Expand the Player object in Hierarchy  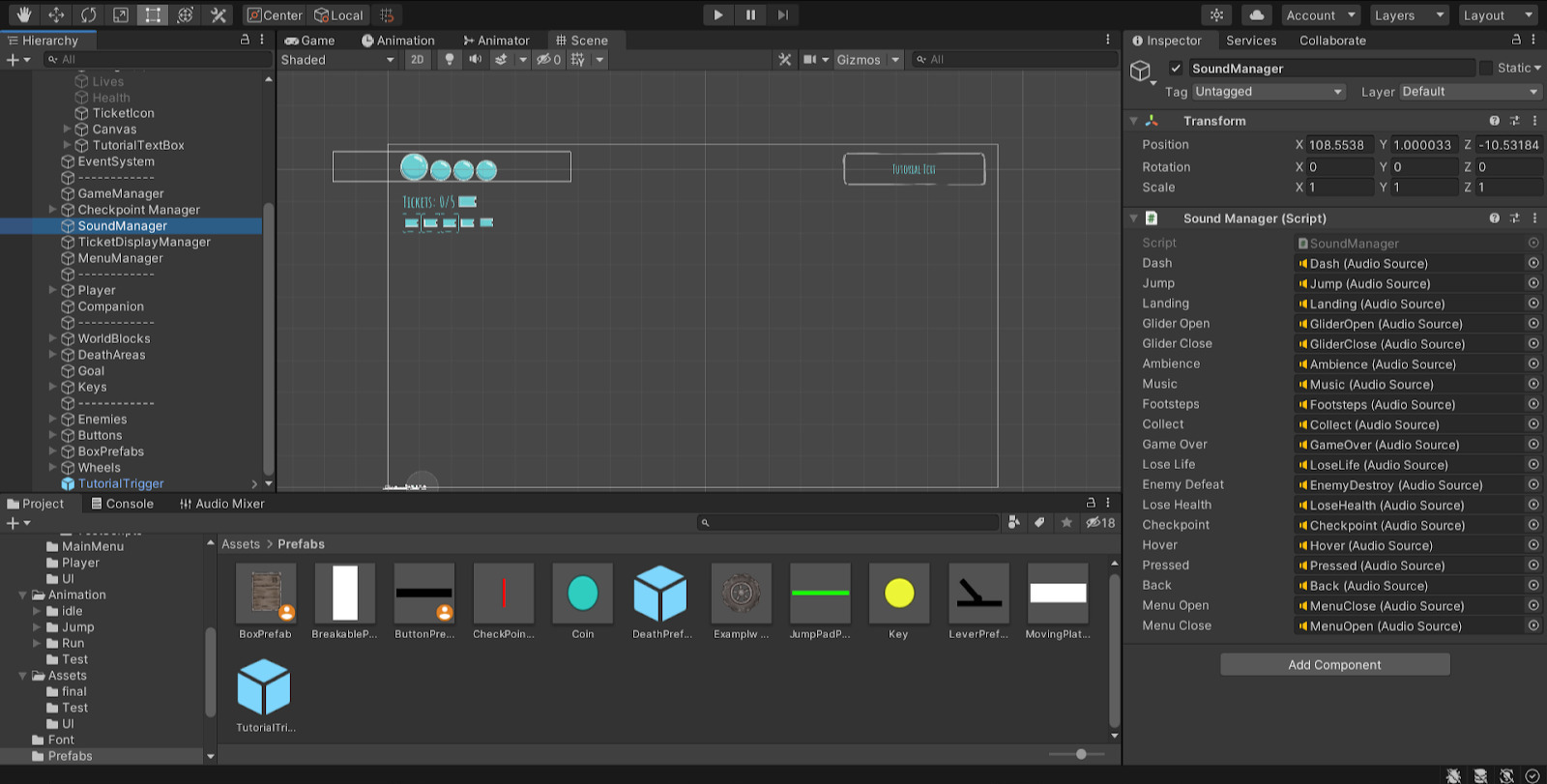point(53,290)
